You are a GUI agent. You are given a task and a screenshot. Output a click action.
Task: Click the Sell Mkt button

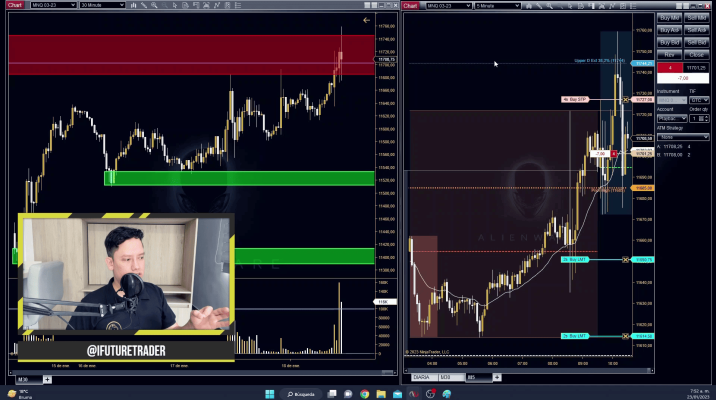pyautogui.click(x=697, y=17)
